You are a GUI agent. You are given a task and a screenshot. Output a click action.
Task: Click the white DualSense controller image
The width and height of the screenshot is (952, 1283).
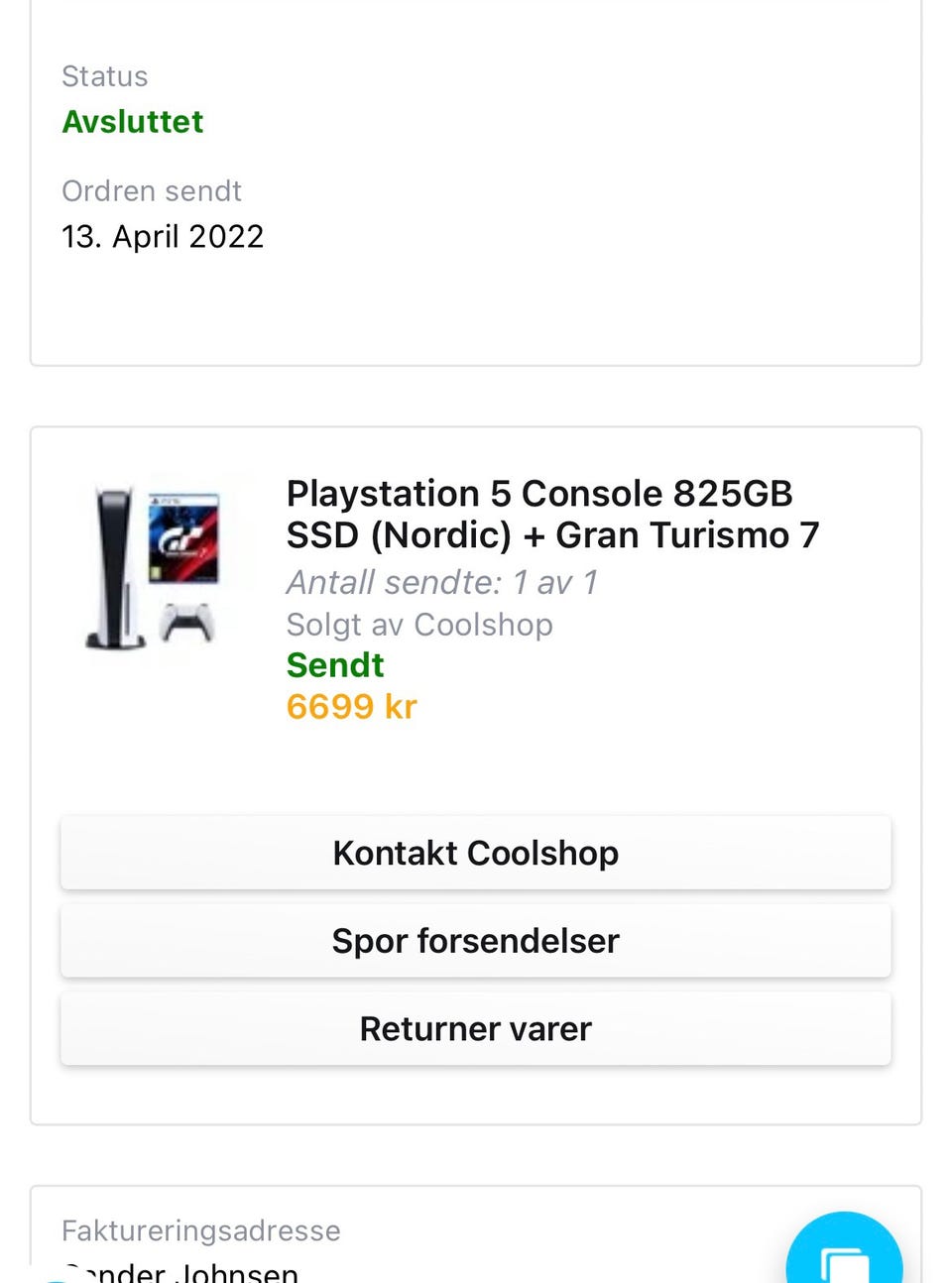187,623
